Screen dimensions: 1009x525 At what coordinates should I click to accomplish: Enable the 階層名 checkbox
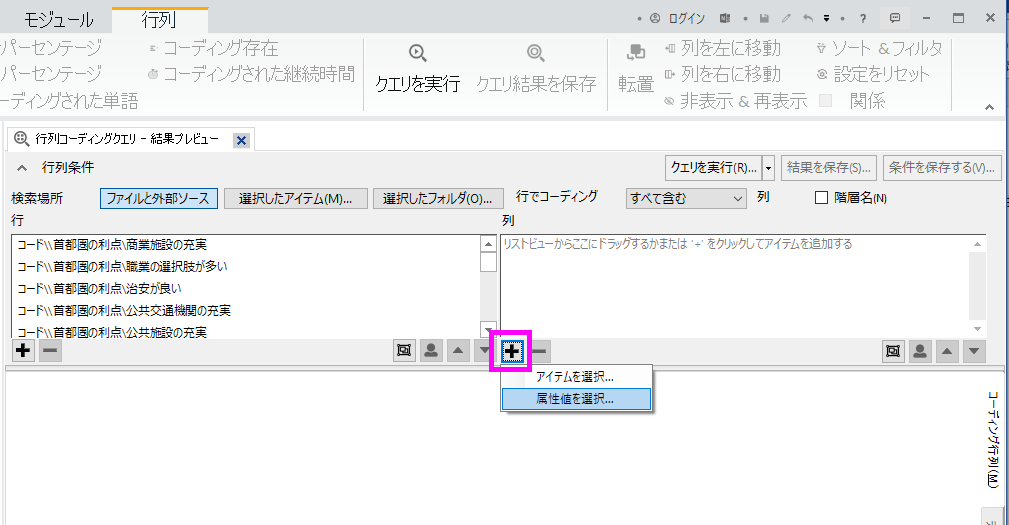(822, 198)
